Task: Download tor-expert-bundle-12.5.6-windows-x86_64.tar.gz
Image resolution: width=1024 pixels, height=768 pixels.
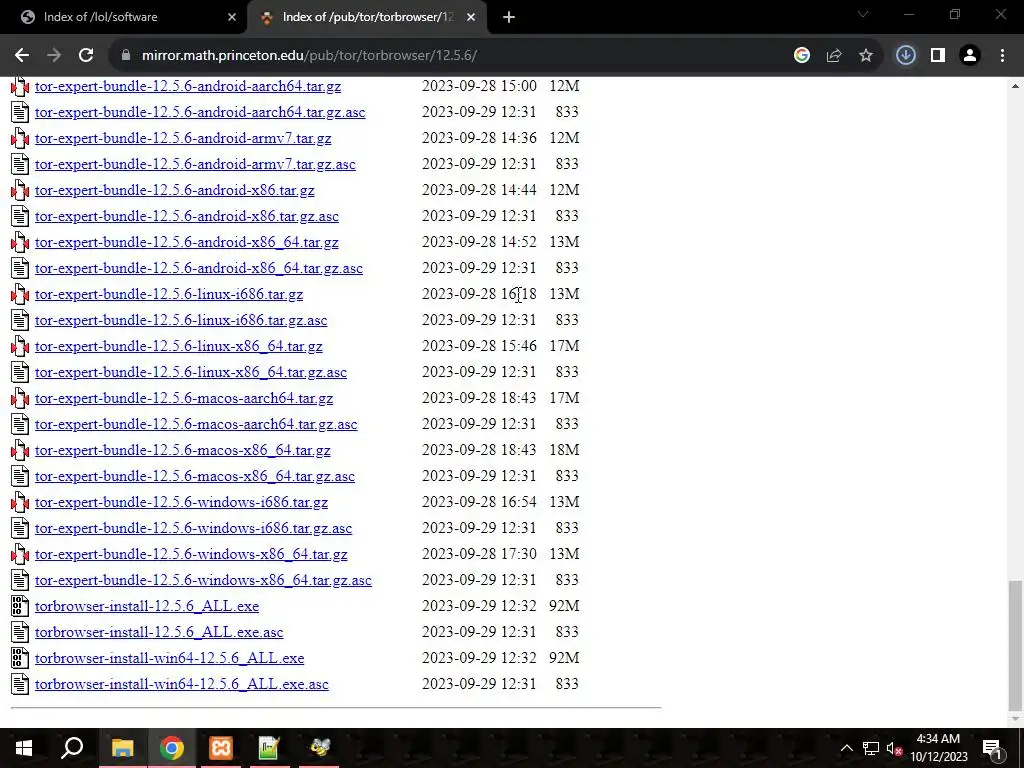Action: [x=191, y=554]
